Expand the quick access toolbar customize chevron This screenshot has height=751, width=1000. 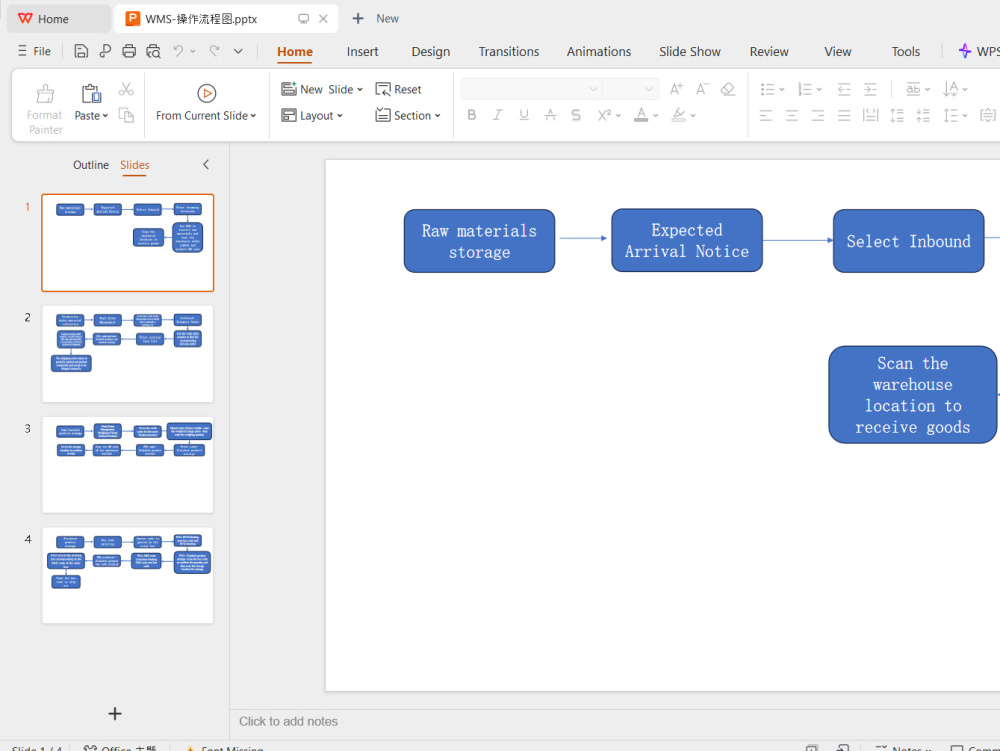(238, 51)
